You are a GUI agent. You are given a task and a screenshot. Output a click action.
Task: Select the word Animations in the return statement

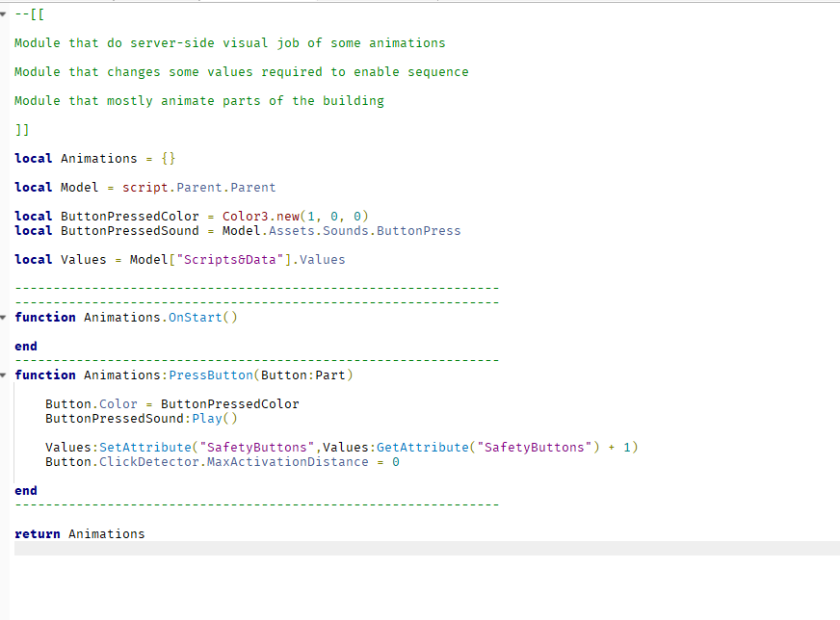click(x=106, y=534)
